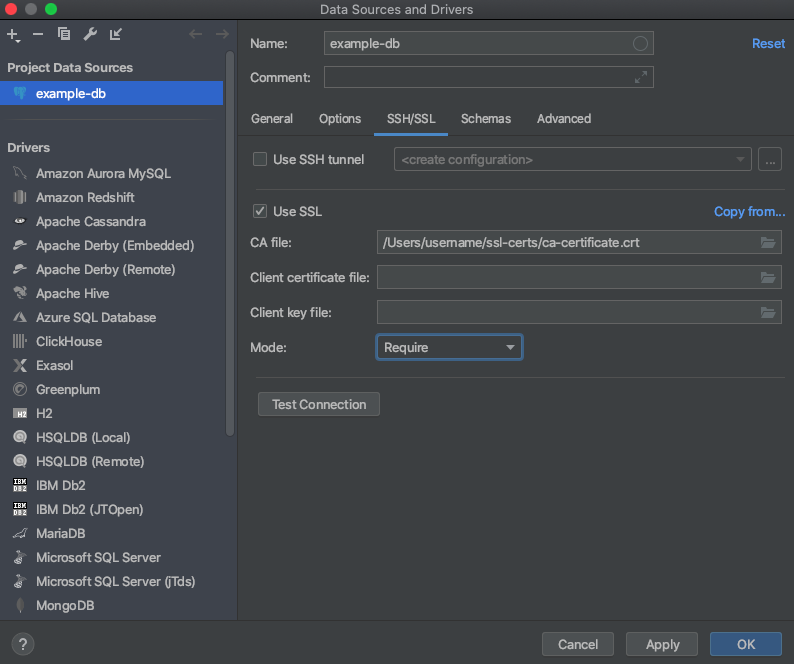
Task: Click the Cancel button
Action: [578, 644]
